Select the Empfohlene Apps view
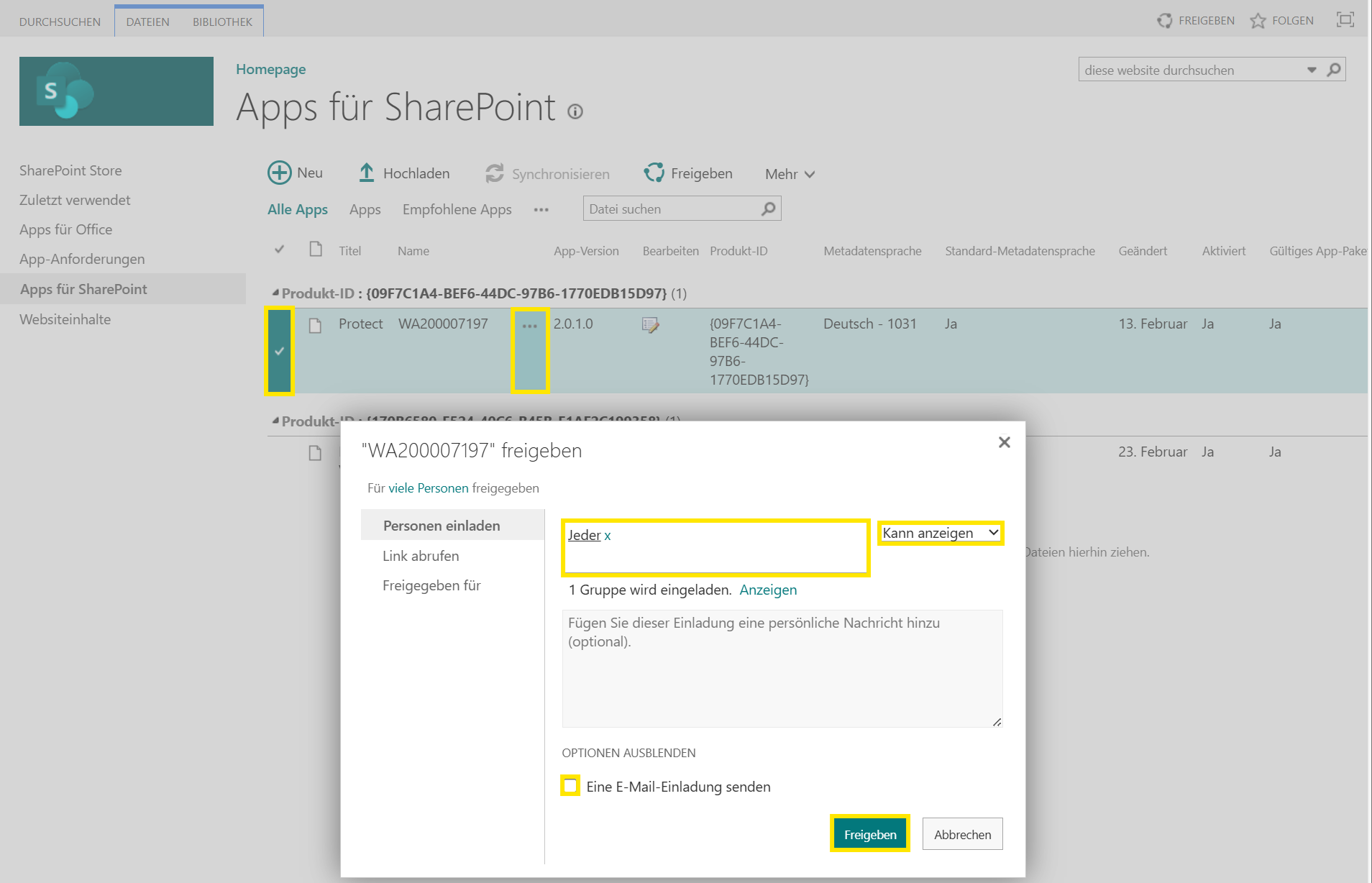Image resolution: width=1372 pixels, height=883 pixels. click(x=457, y=209)
